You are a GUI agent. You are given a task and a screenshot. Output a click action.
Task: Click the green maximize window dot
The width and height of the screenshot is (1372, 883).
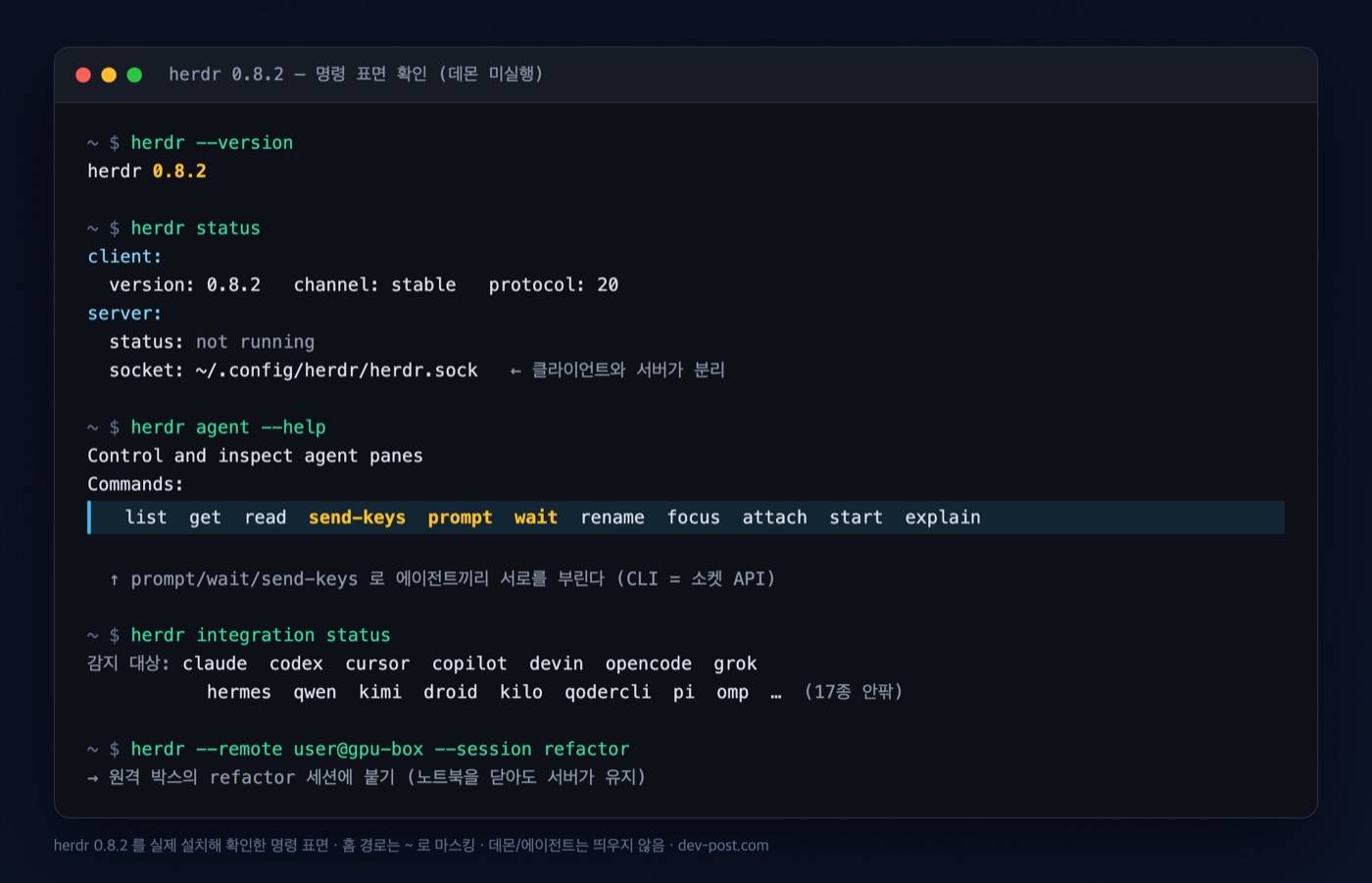134,74
